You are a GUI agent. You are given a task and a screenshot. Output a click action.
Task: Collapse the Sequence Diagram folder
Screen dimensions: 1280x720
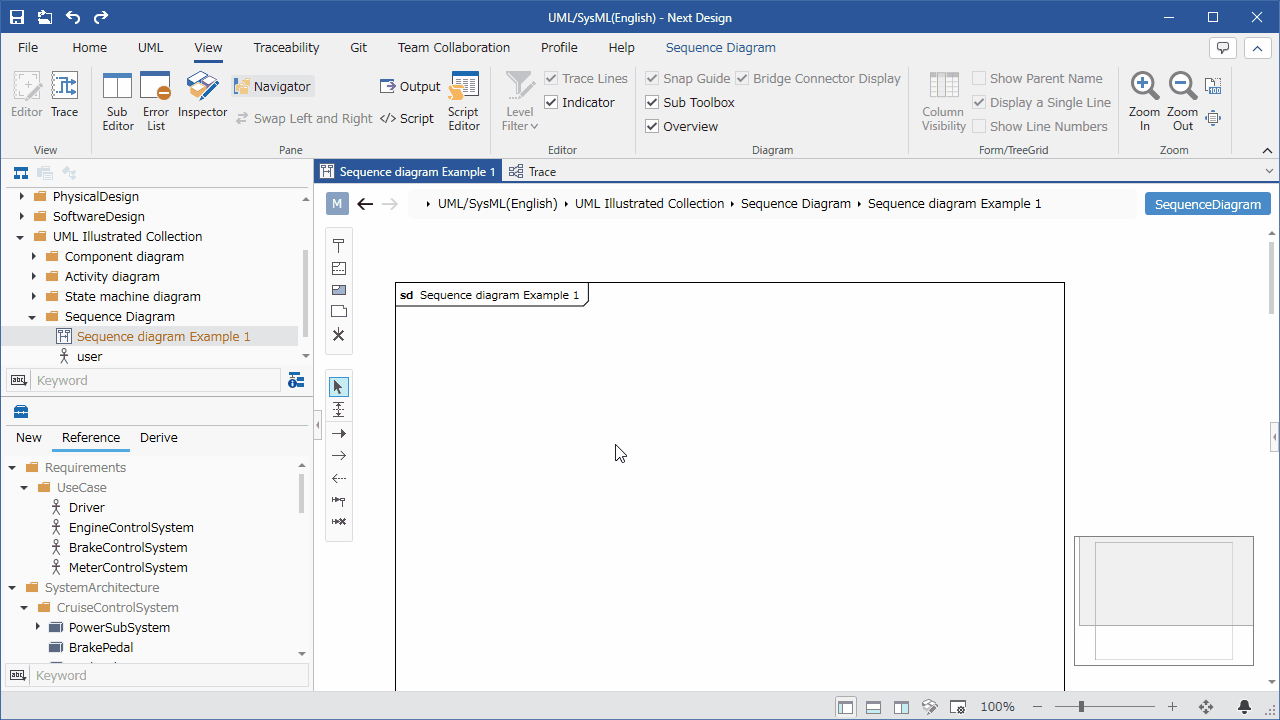33,317
